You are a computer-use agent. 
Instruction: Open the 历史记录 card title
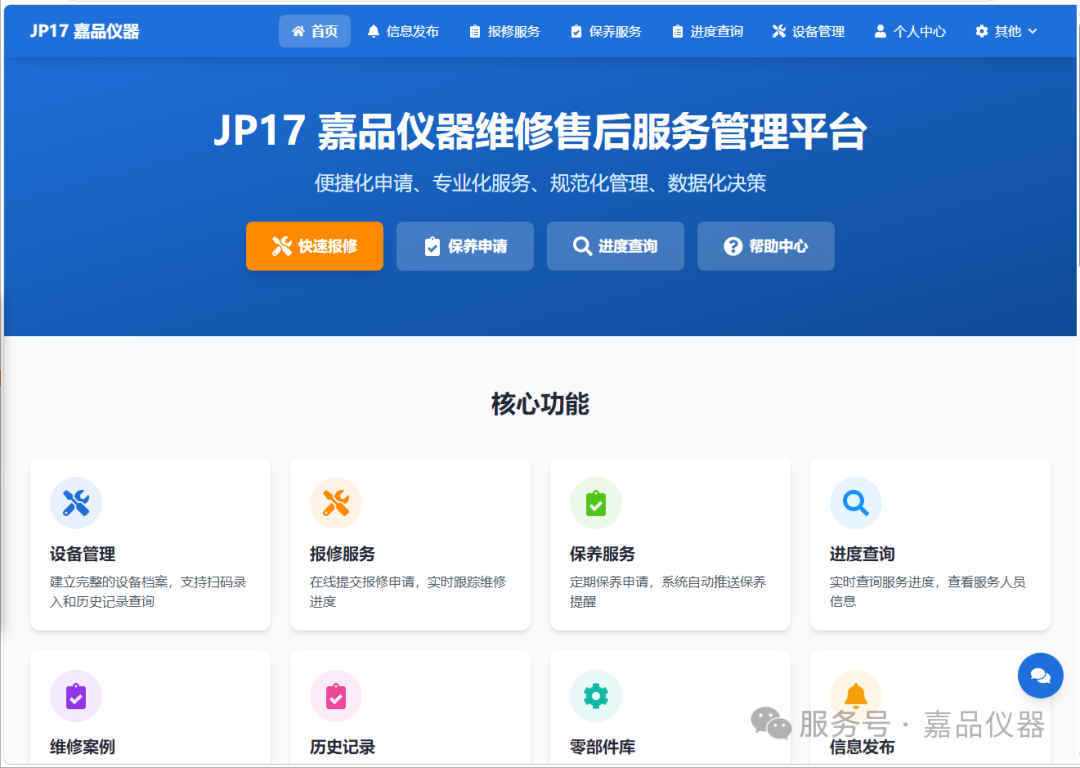tap(342, 747)
